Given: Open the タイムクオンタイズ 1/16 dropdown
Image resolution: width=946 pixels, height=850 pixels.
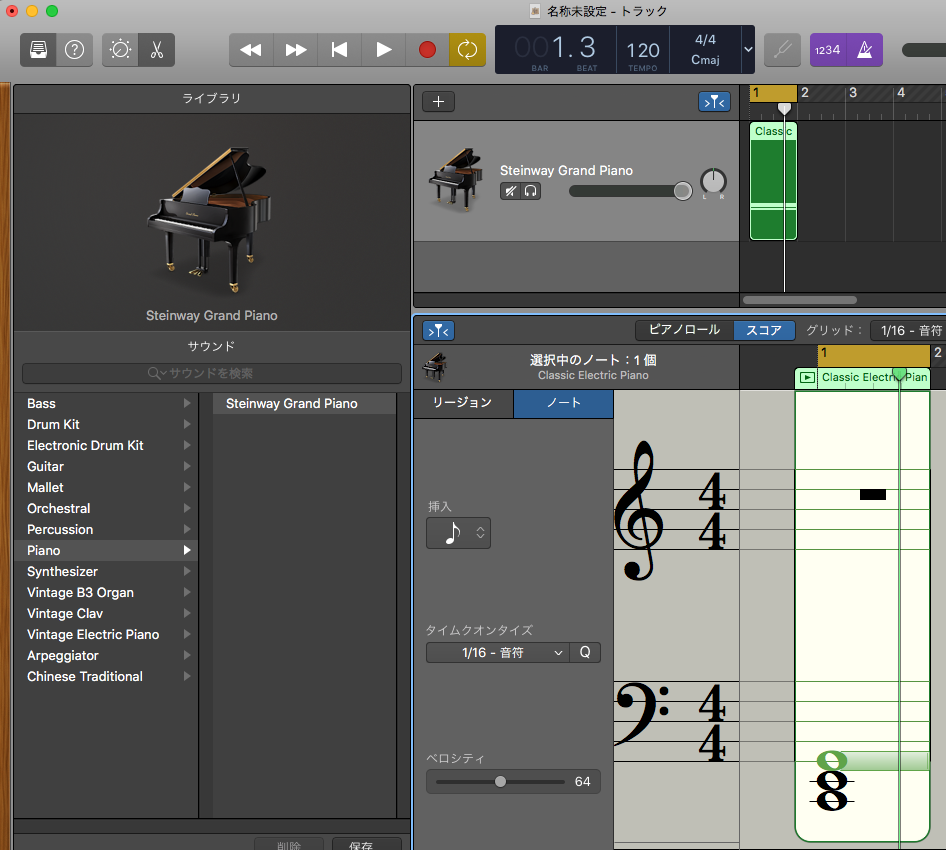Looking at the screenshot, I should pyautogui.click(x=498, y=652).
